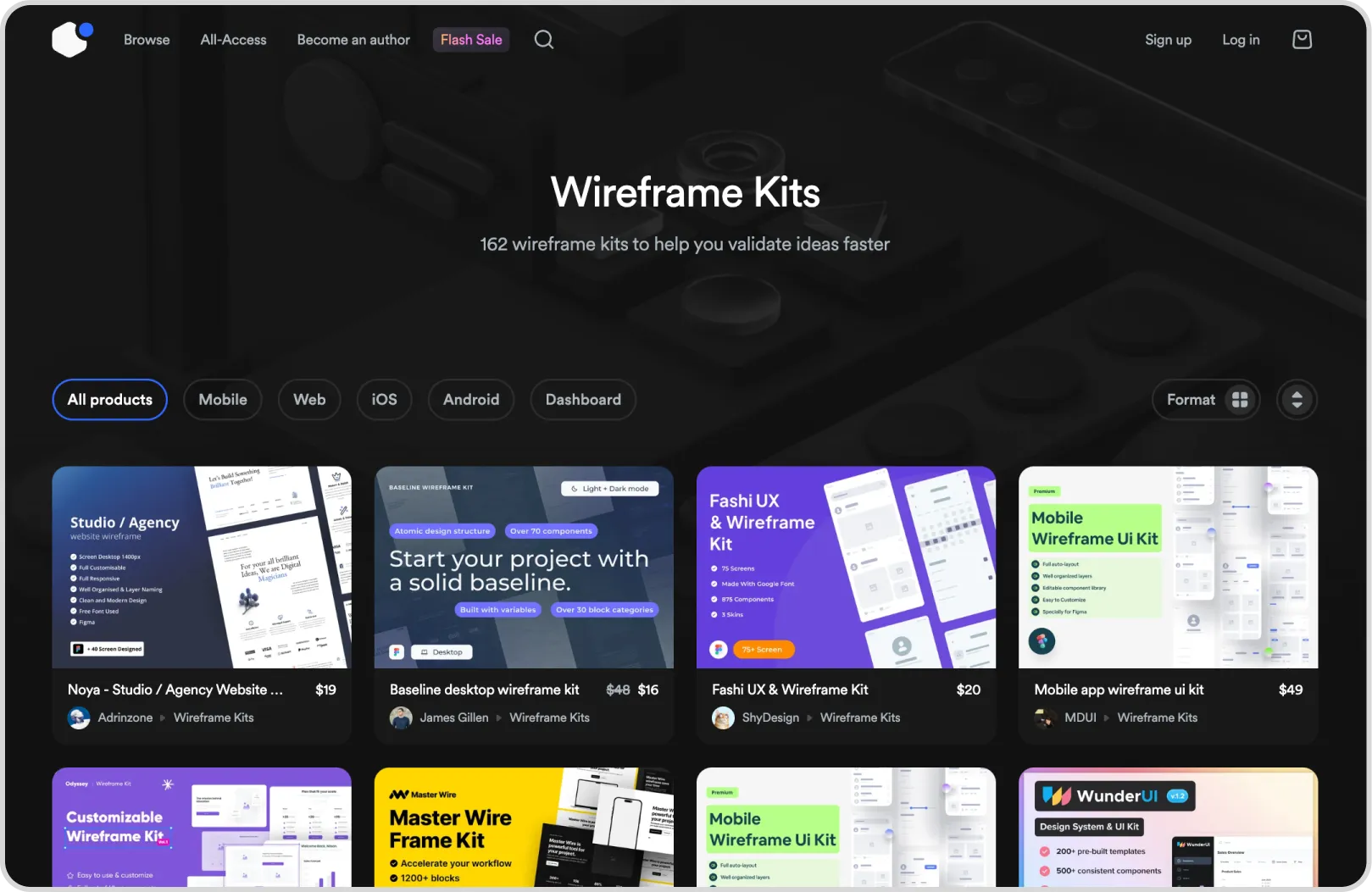The height and width of the screenshot is (892, 1372).
Task: Open the Studio / Agency wireframe thumbnail
Action: (202, 568)
